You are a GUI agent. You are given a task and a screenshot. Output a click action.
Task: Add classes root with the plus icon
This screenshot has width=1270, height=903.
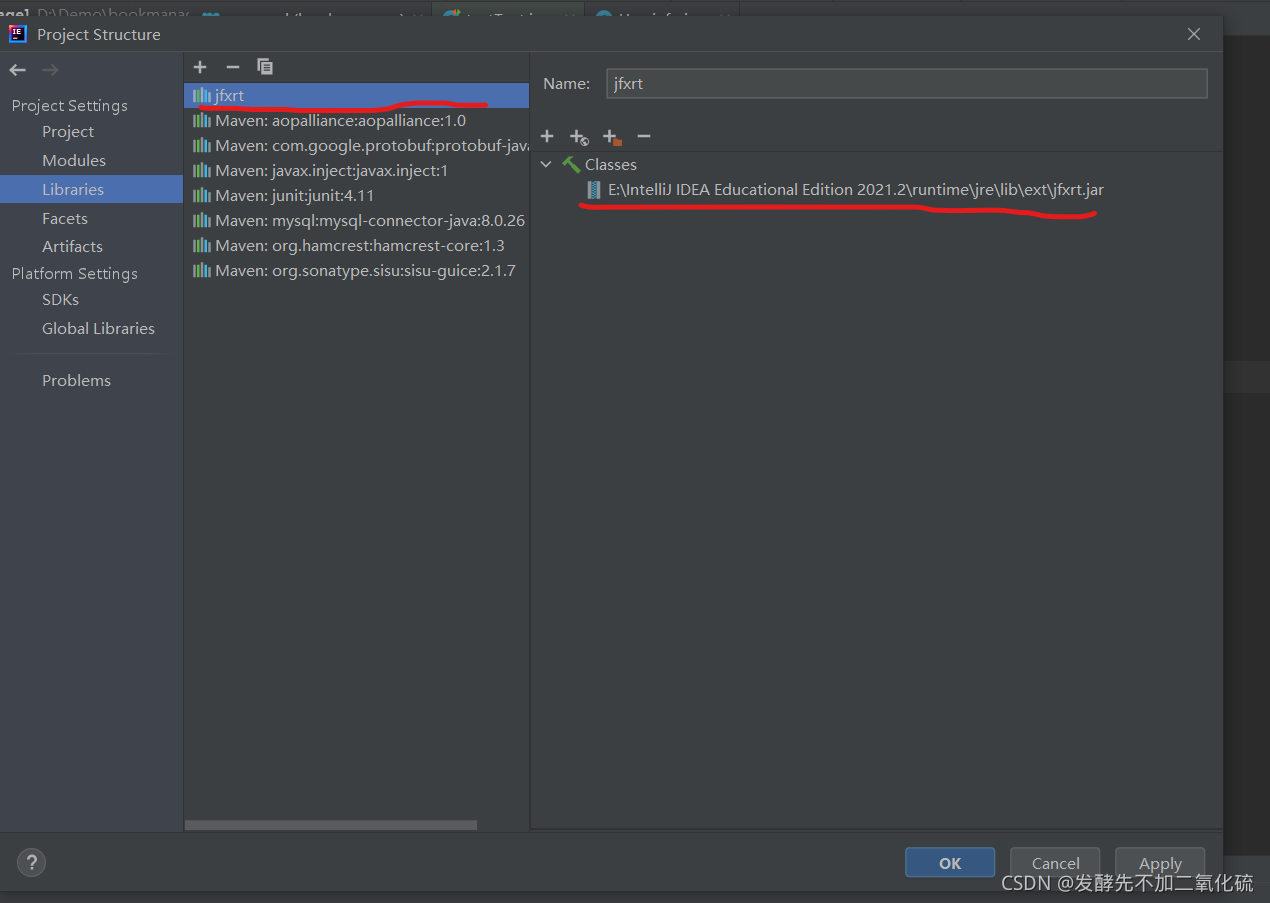tap(547, 136)
